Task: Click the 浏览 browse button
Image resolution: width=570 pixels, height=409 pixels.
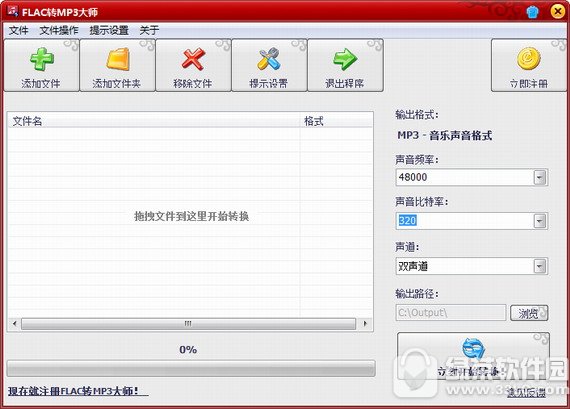Action: [x=529, y=313]
